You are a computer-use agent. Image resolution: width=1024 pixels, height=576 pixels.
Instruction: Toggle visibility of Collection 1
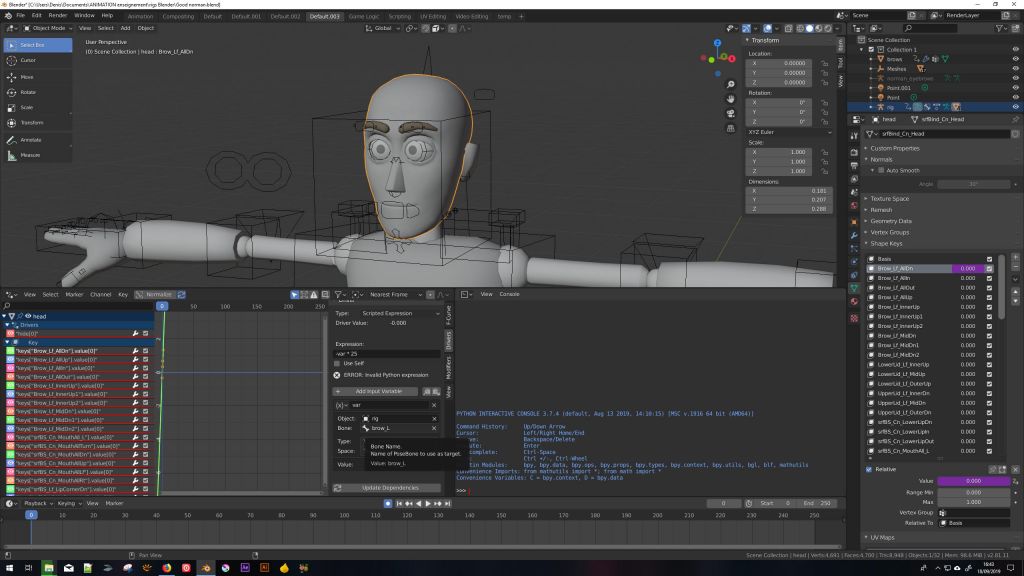pyautogui.click(x=1015, y=50)
